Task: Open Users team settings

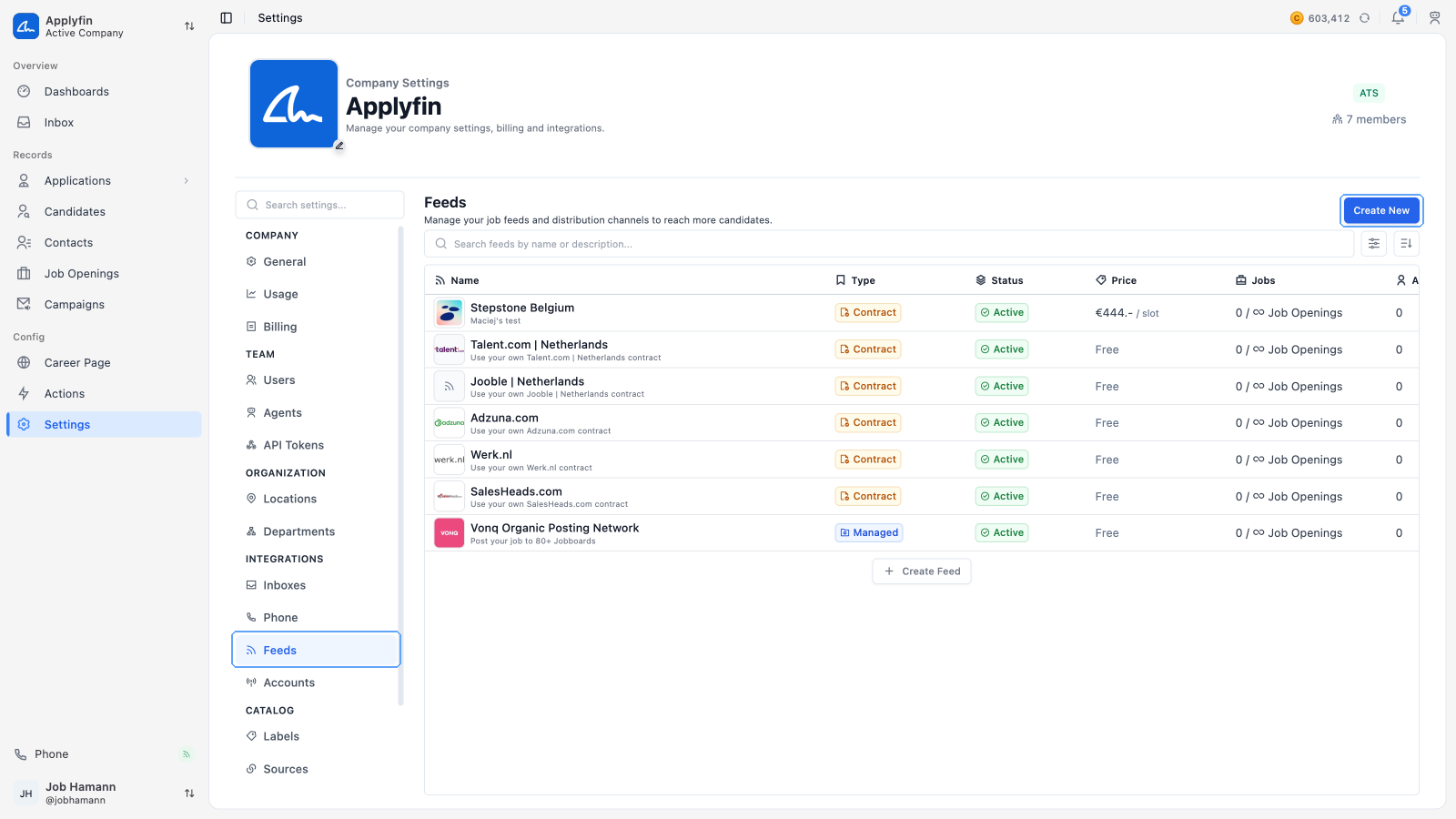Action: 316,380
